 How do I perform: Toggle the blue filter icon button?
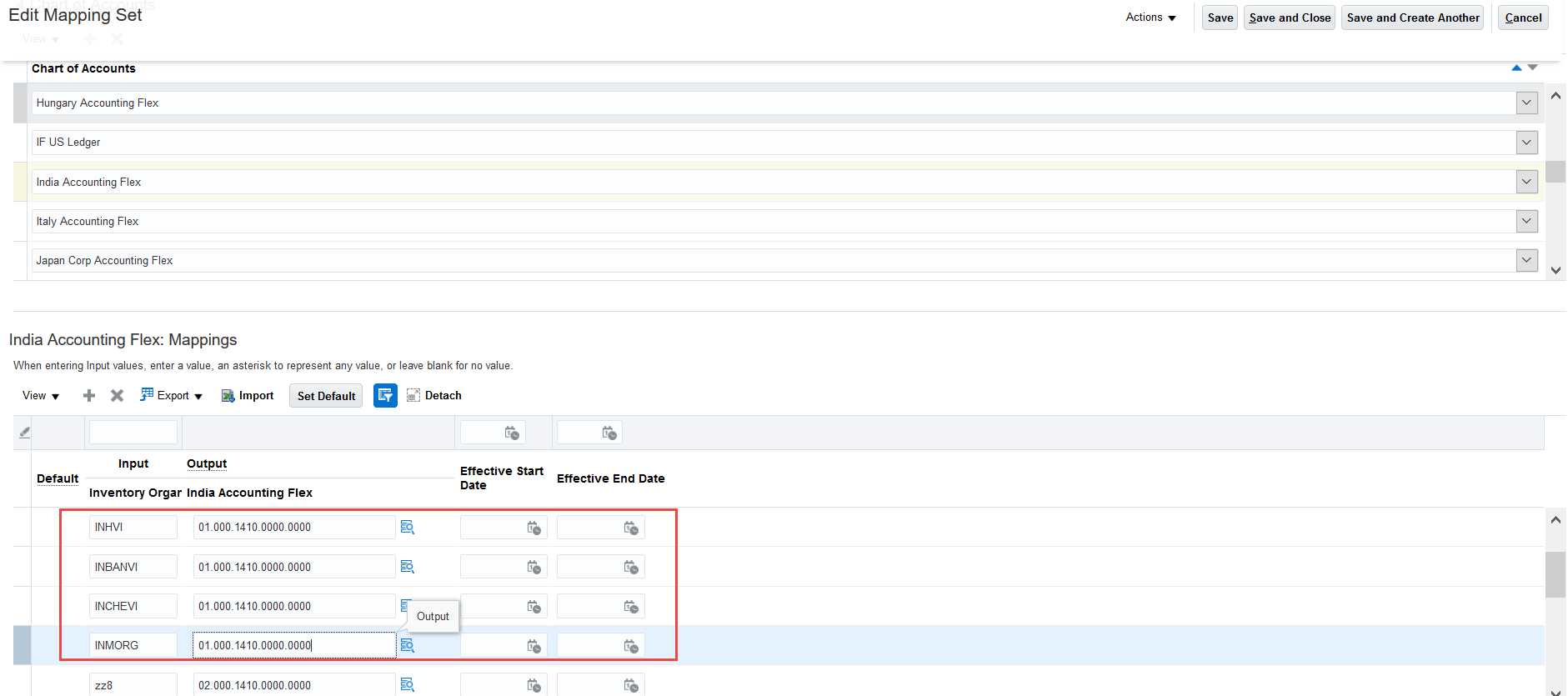[x=385, y=396]
